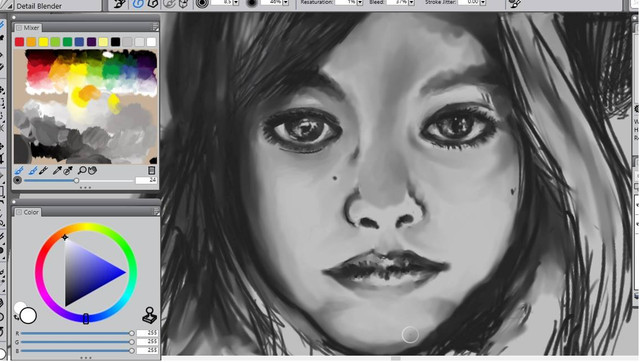Select the white Mixer swatch

point(151,42)
